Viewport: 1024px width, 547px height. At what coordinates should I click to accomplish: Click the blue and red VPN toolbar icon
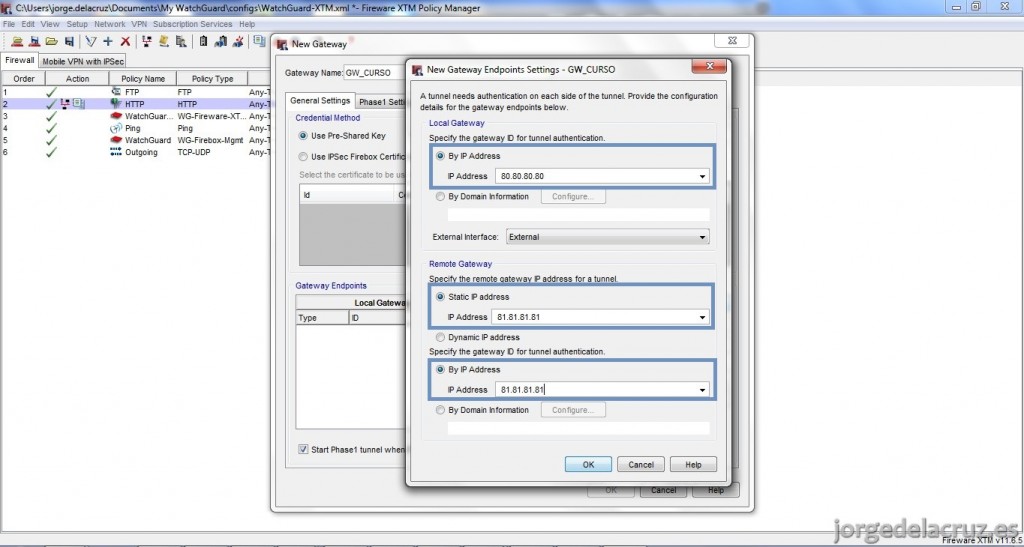(x=238, y=42)
